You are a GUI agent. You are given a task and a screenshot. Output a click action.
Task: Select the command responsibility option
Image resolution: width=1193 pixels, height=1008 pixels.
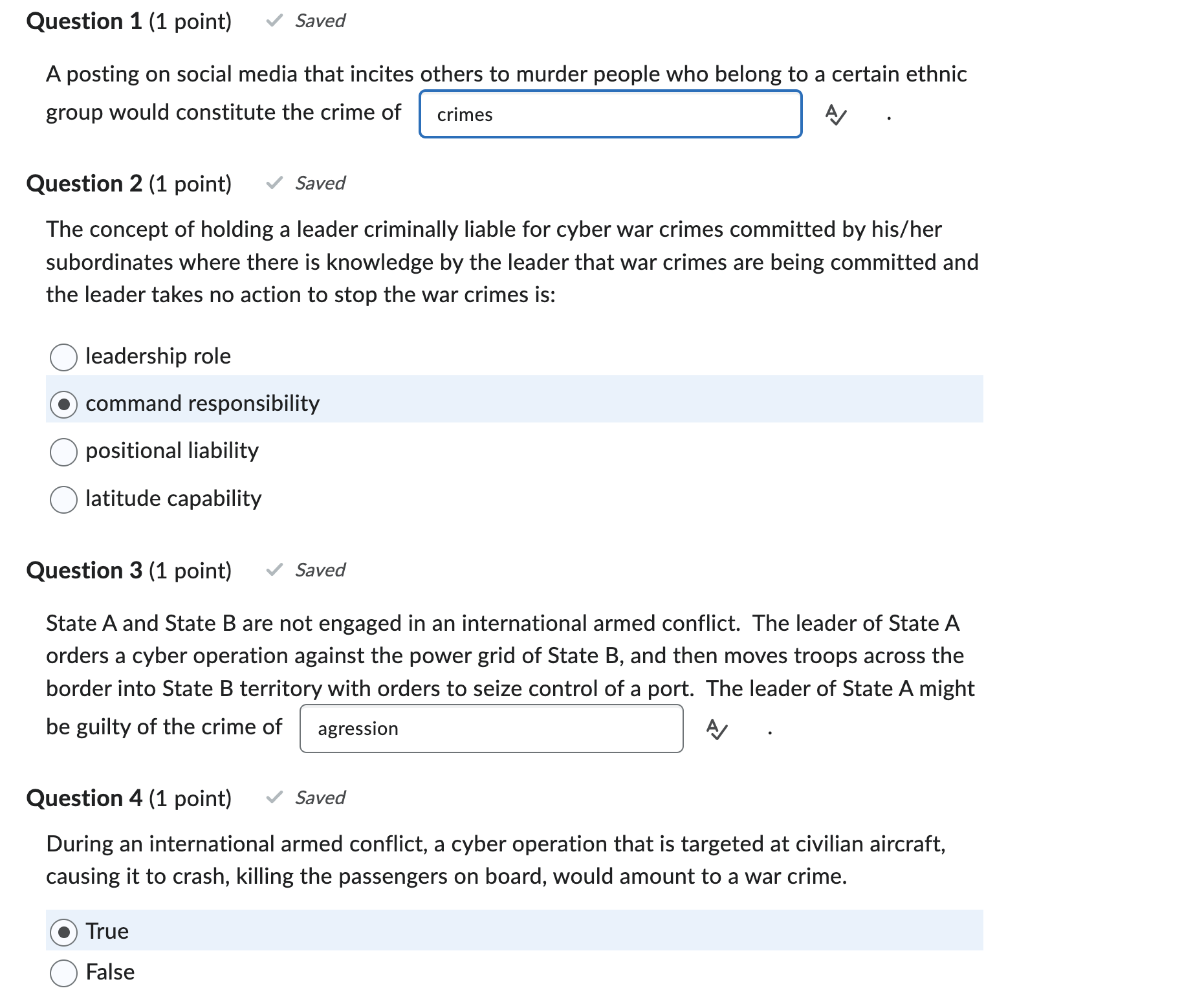pyautogui.click(x=63, y=404)
